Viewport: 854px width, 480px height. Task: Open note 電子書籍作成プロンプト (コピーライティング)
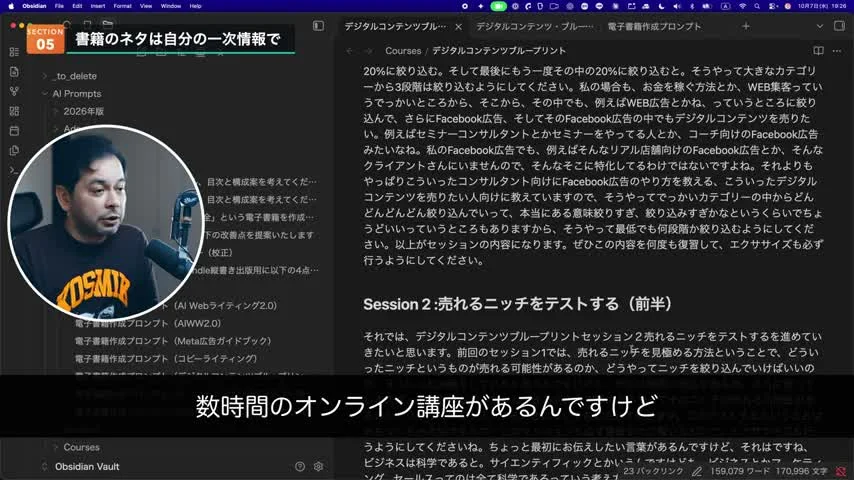(x=166, y=359)
